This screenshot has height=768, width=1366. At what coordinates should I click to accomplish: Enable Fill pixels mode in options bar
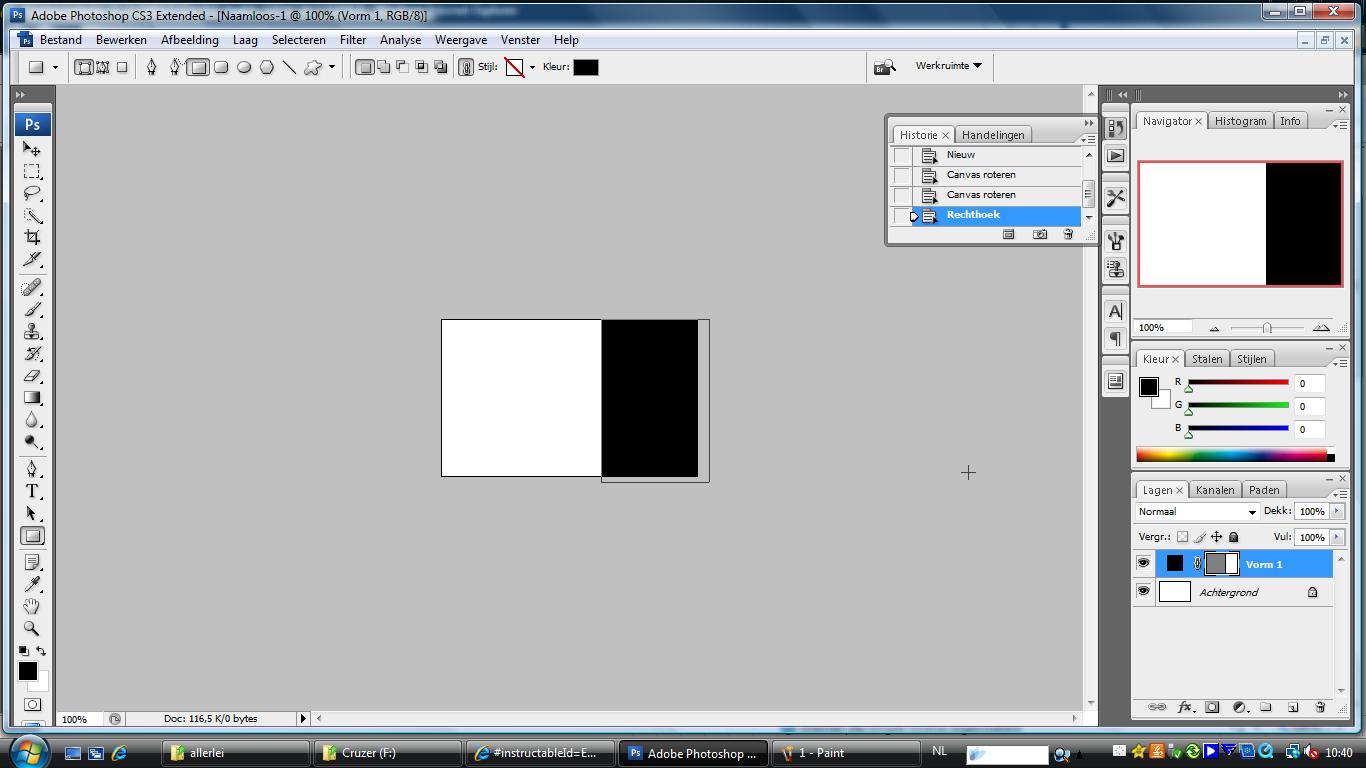pyautogui.click(x=122, y=67)
